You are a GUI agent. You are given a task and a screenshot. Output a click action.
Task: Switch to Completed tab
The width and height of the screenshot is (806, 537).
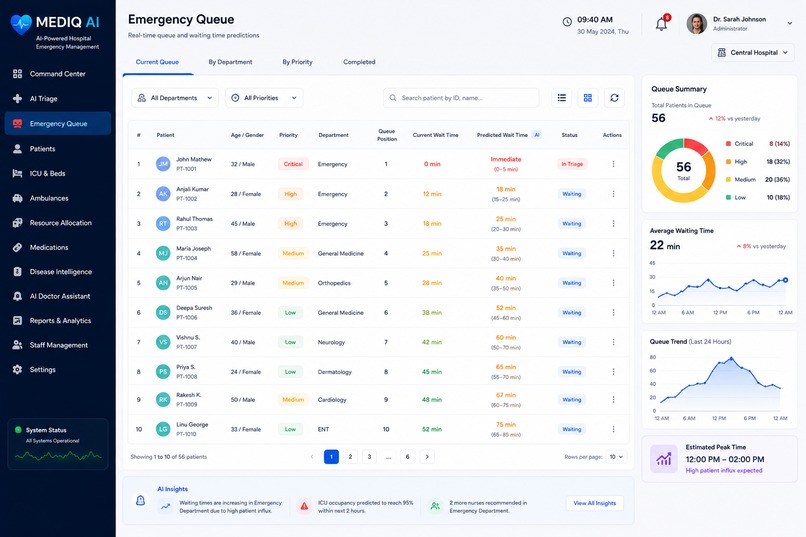[x=359, y=62]
